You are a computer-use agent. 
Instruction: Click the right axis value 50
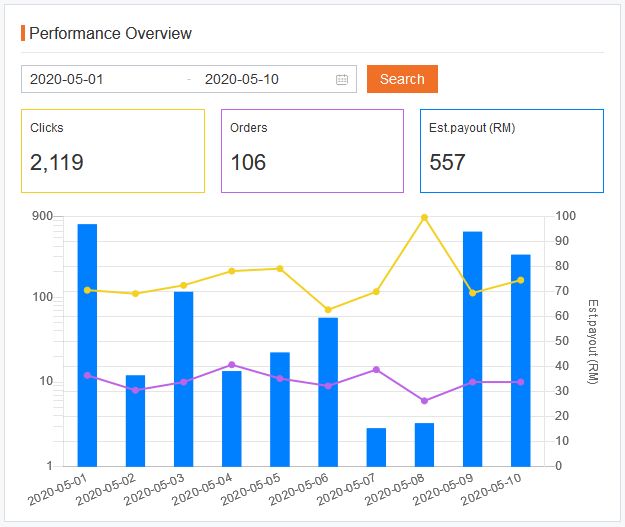point(562,341)
